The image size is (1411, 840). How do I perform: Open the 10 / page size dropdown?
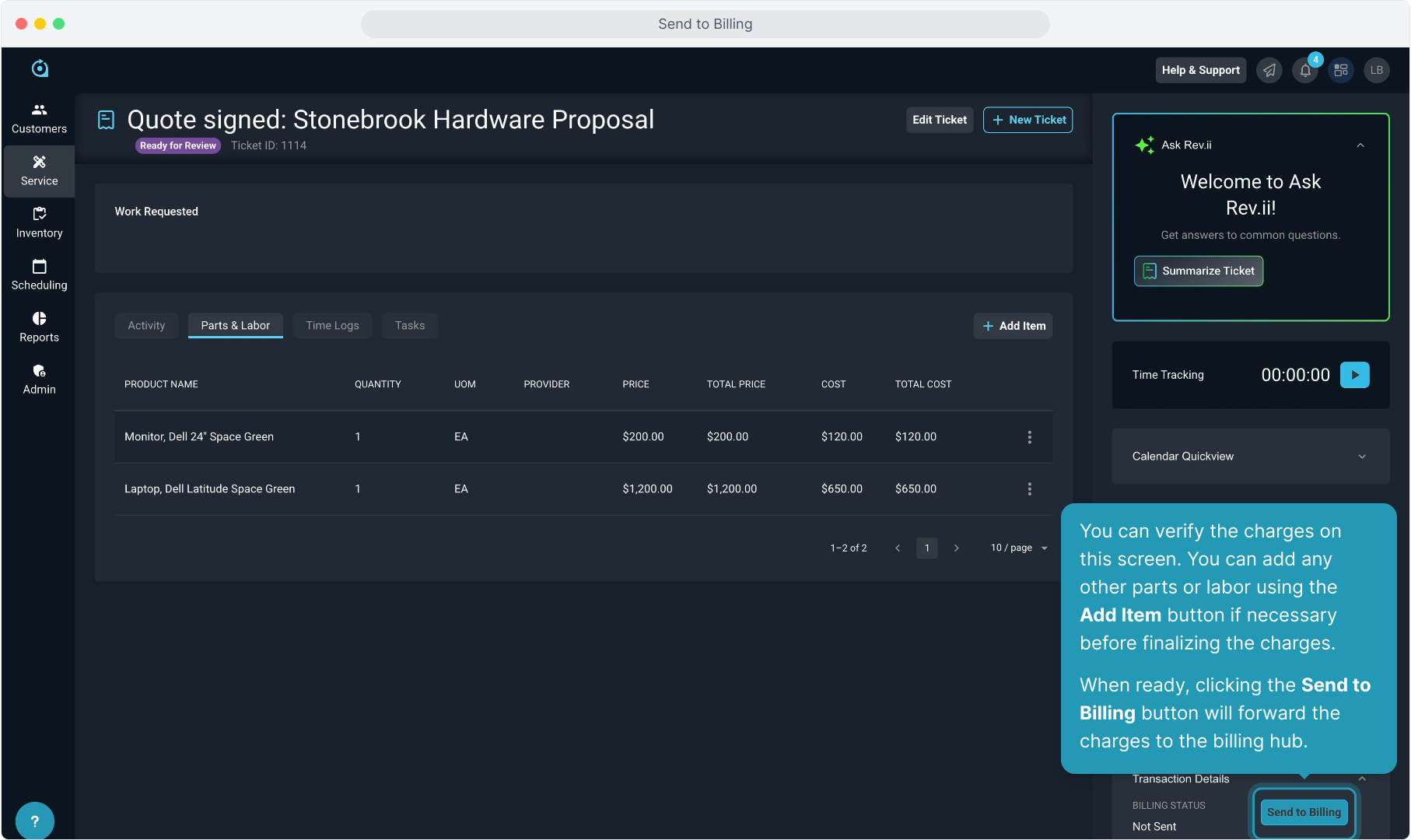point(1019,548)
